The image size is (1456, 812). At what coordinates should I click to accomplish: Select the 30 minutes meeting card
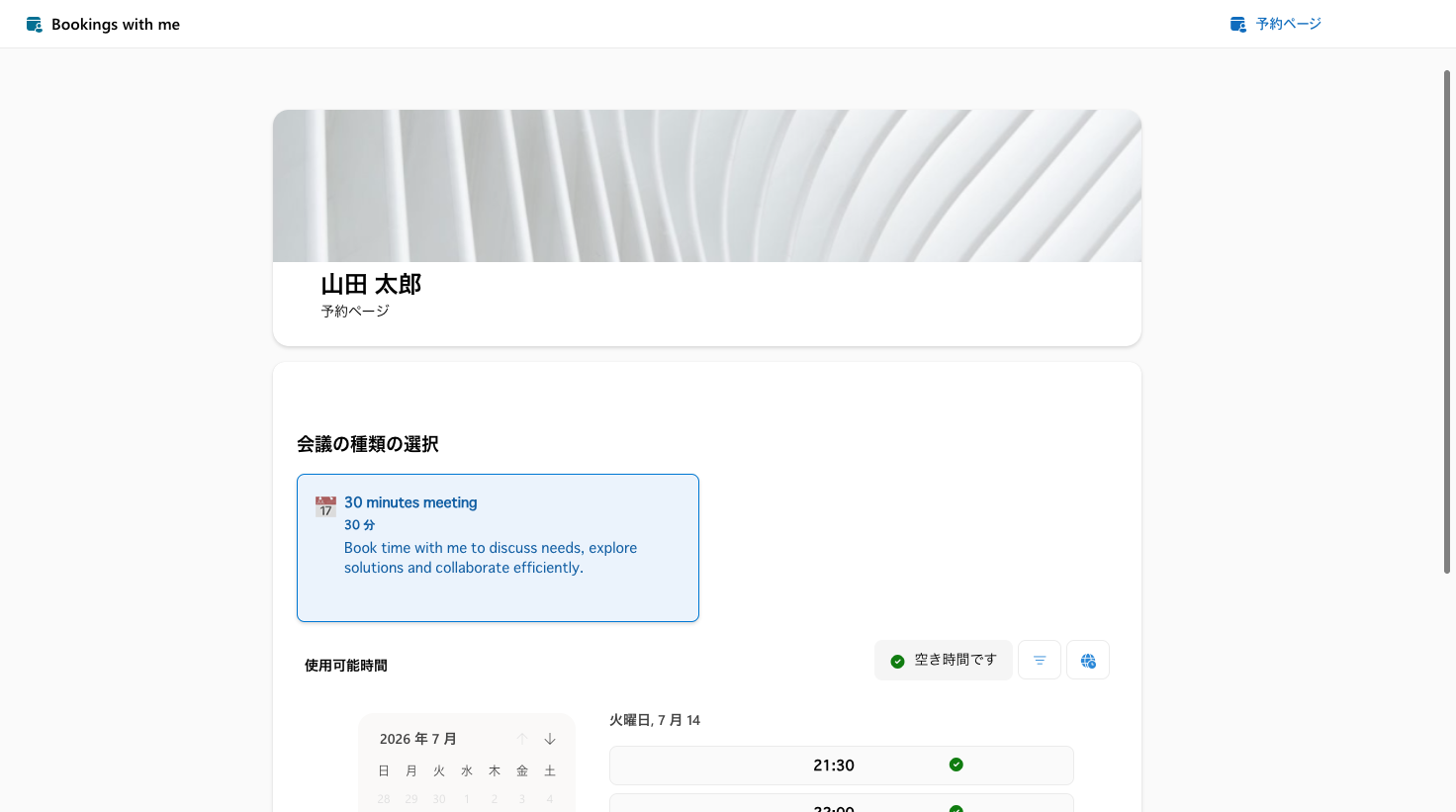(x=498, y=548)
